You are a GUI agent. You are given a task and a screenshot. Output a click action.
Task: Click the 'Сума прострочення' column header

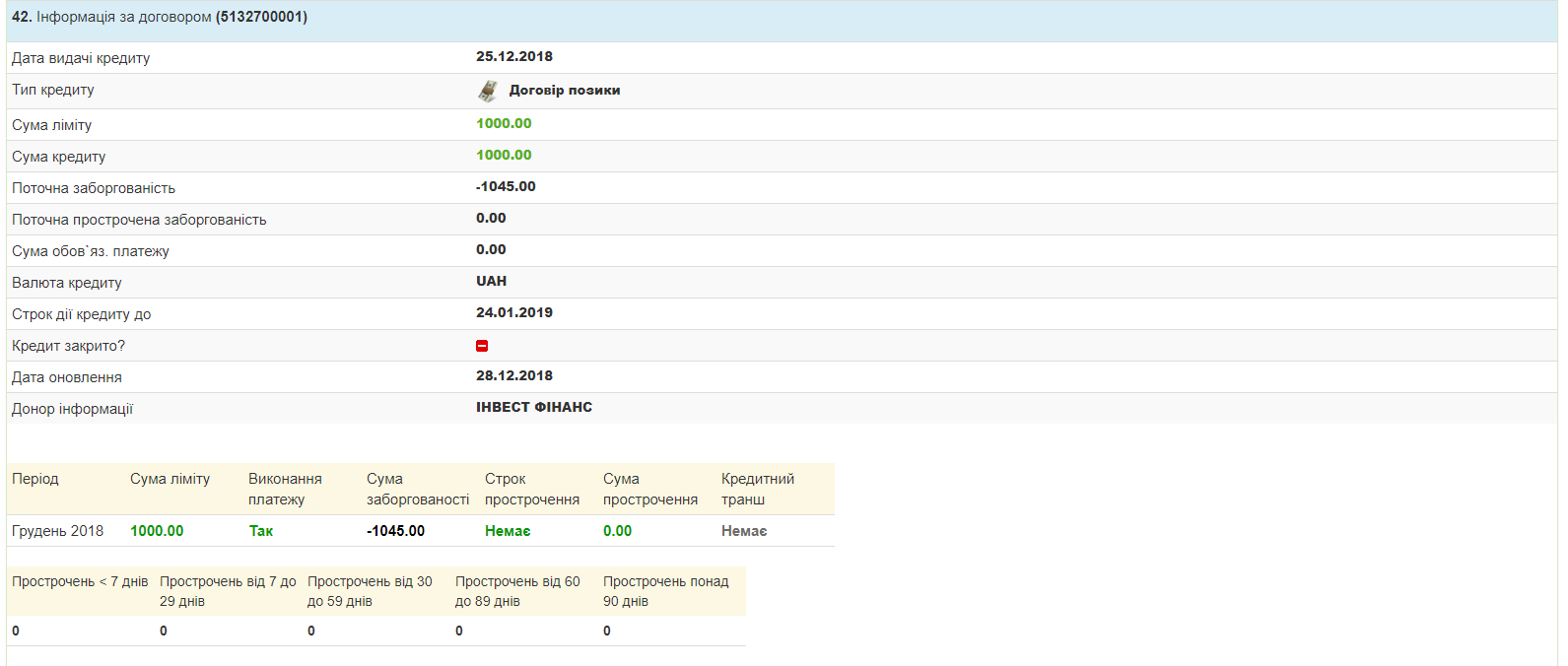650,489
